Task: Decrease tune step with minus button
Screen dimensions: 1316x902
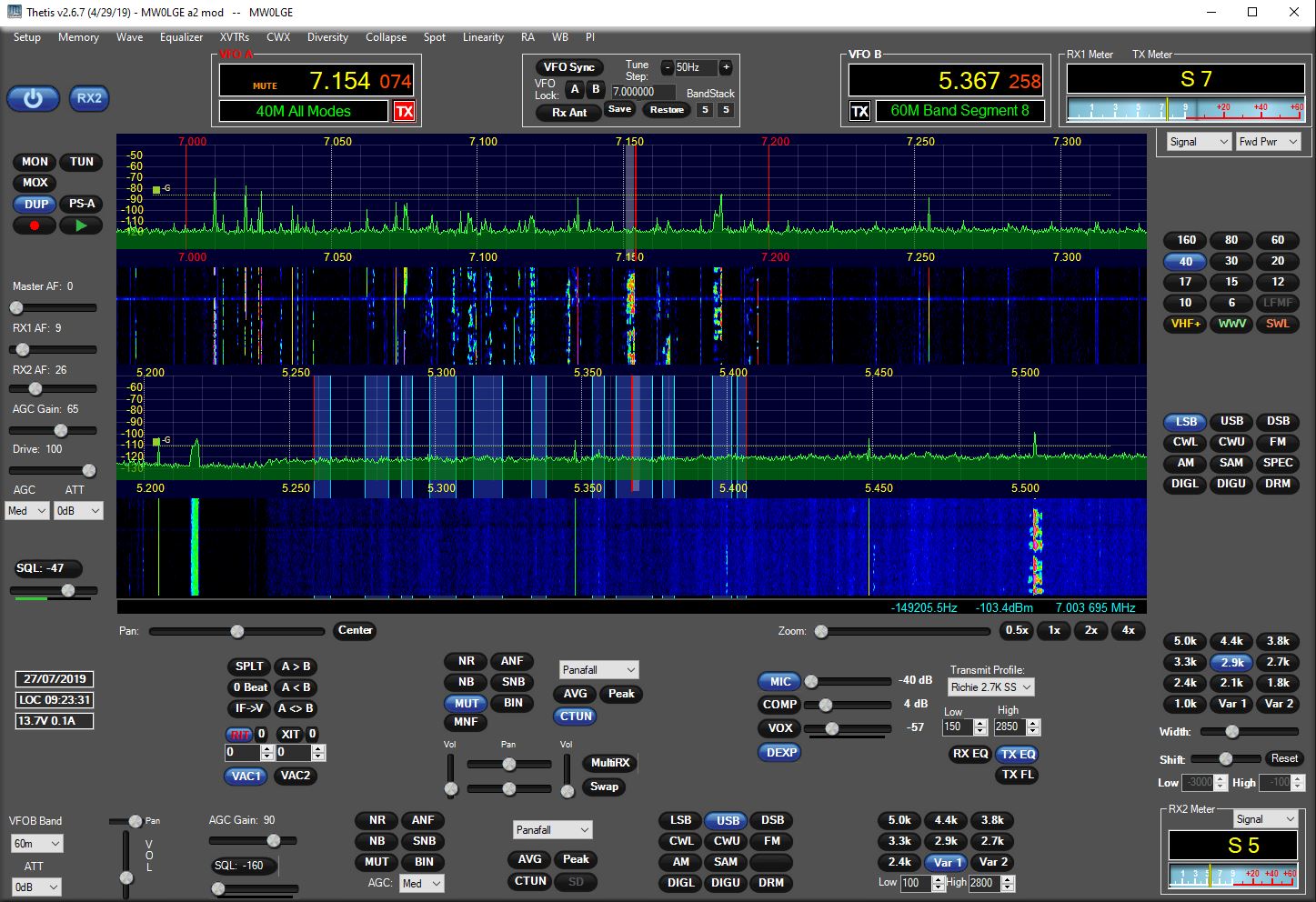Action: [x=667, y=67]
